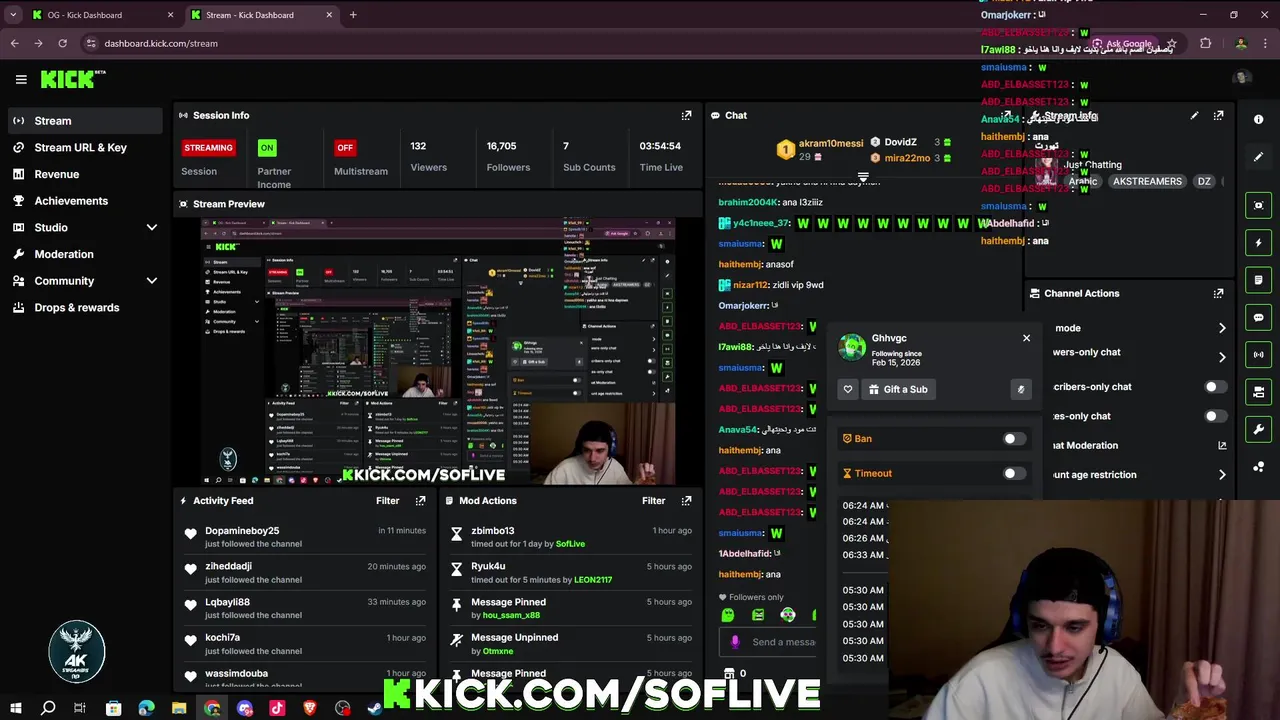
Task: Edit stream info with pencil icon
Action: click(1194, 115)
